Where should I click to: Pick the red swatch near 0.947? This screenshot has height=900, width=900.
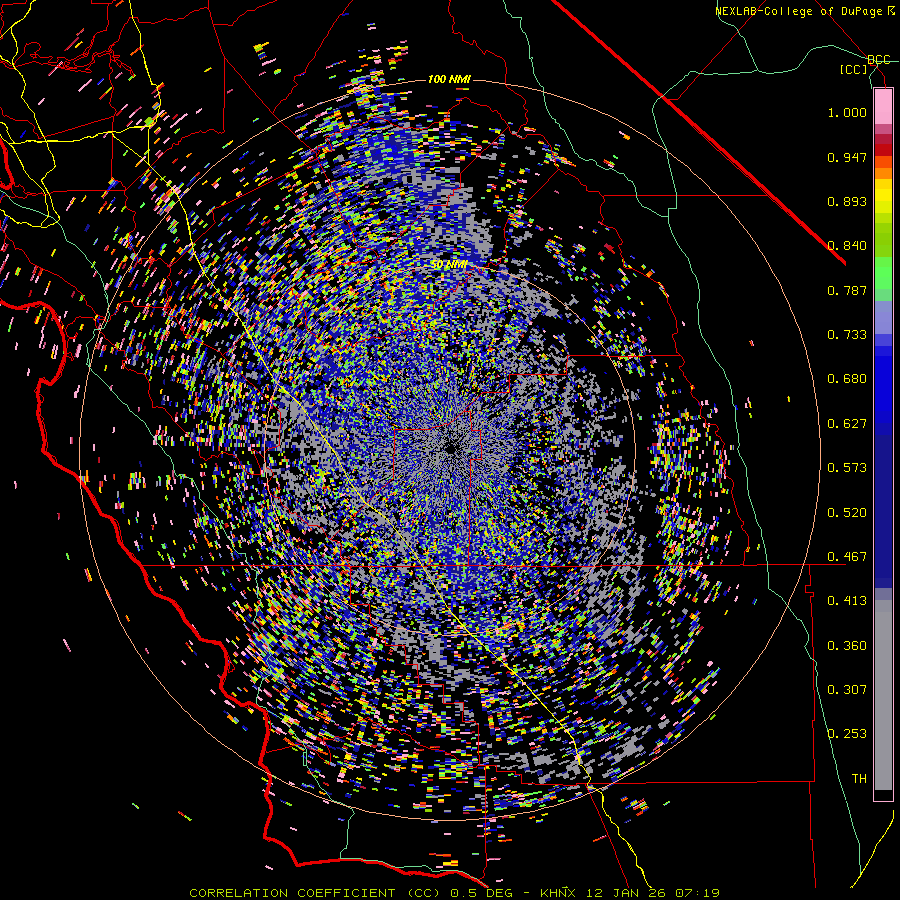(883, 149)
